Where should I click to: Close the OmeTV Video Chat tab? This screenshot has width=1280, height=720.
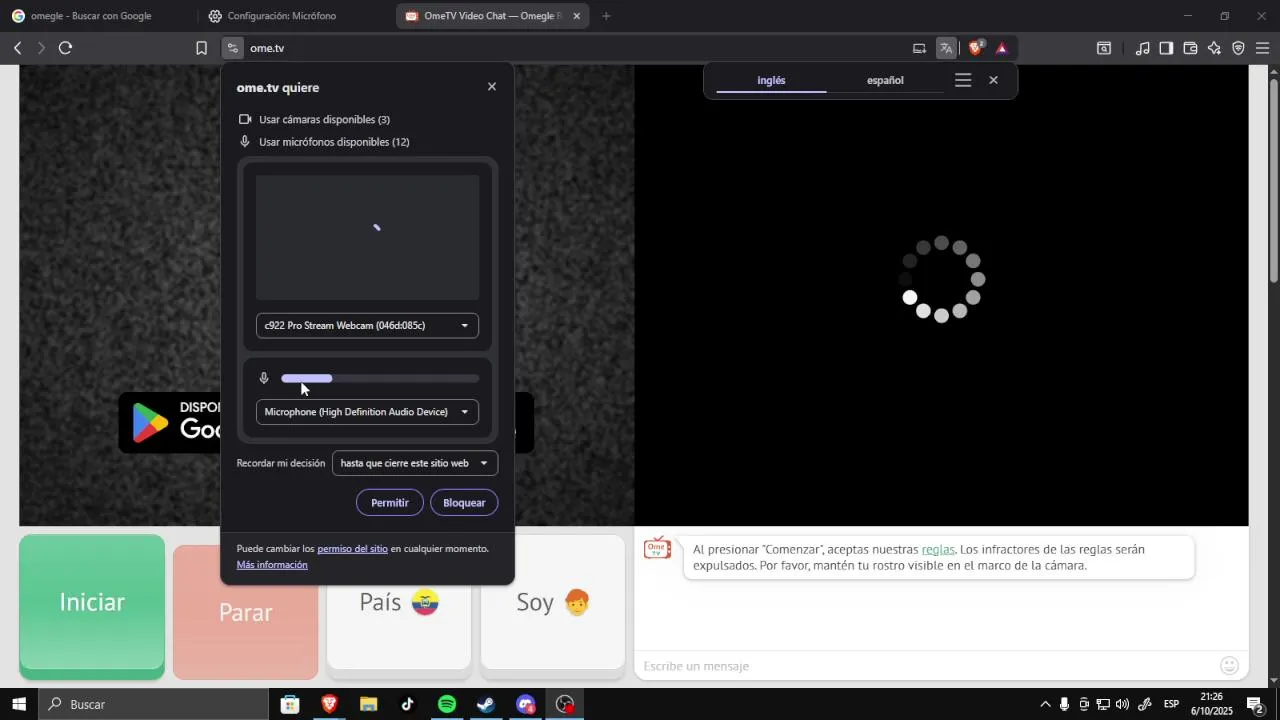[576, 16]
